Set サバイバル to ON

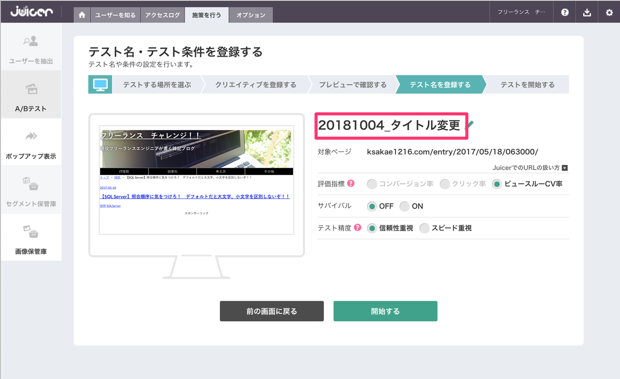click(404, 206)
